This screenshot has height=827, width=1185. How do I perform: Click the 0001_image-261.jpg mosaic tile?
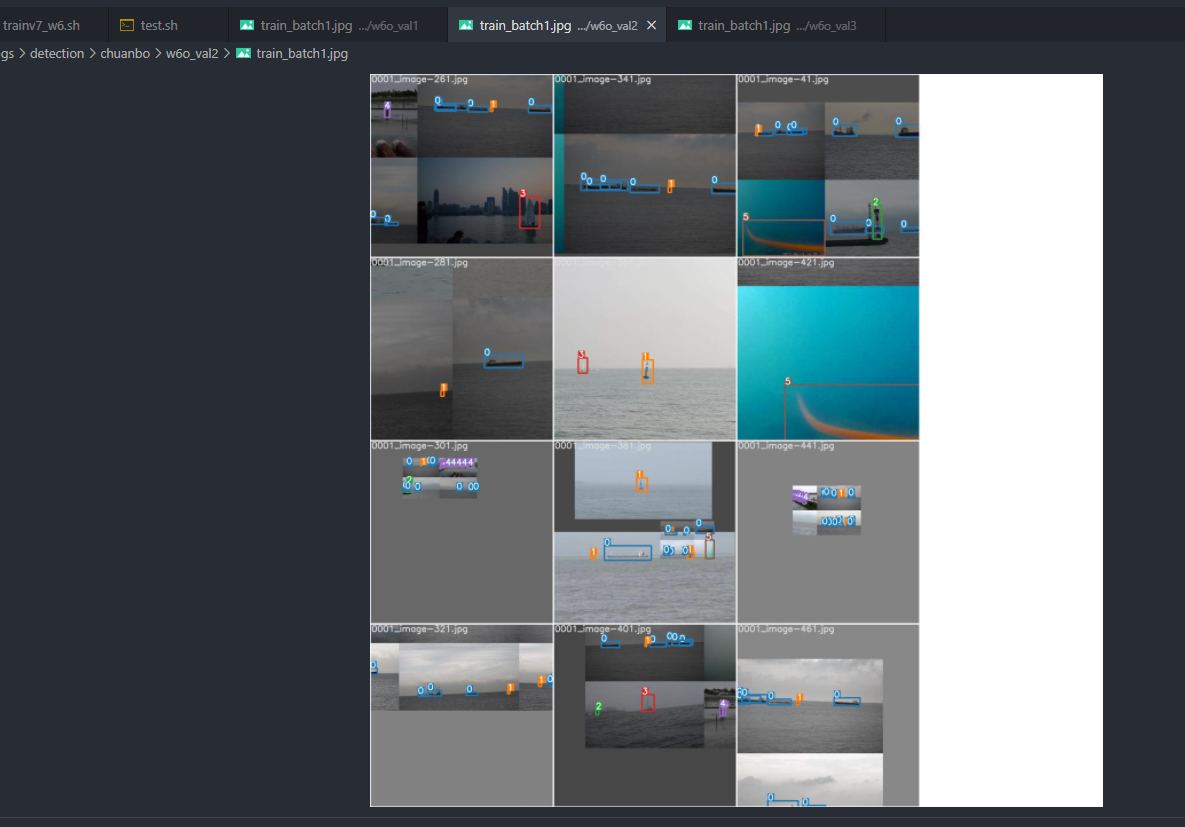coord(462,166)
